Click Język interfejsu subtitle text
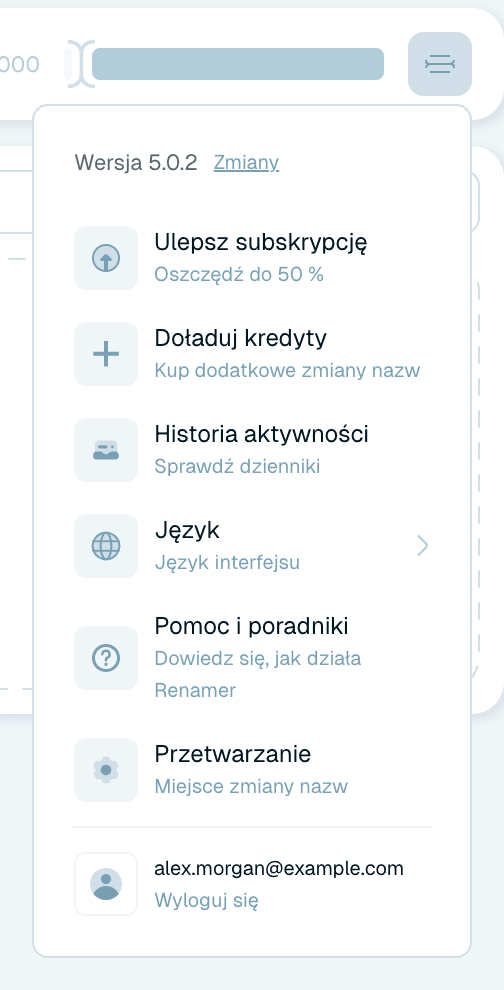Viewport: 504px width, 990px height. [x=227, y=563]
